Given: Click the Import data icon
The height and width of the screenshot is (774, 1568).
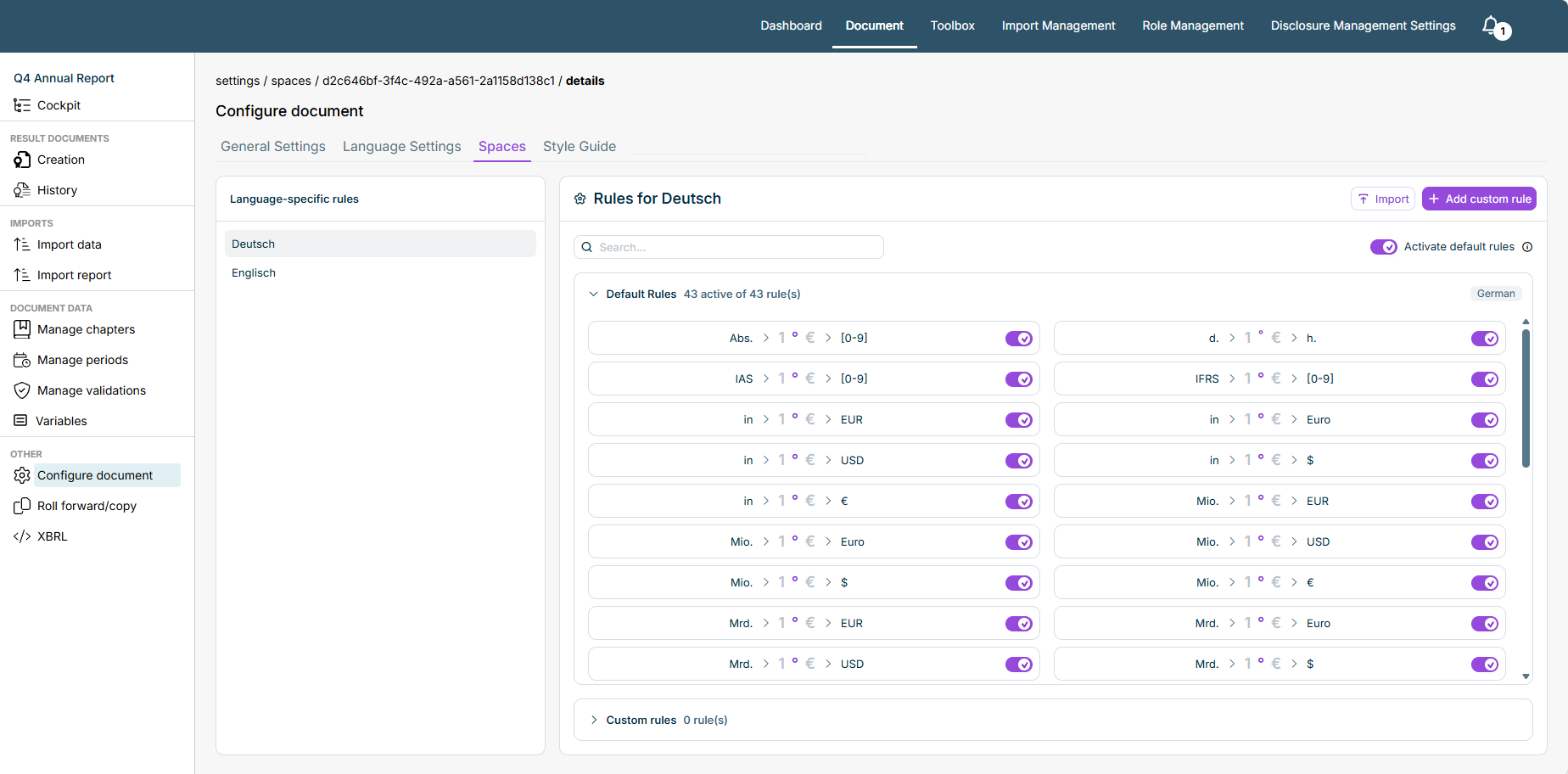Looking at the screenshot, I should click(x=22, y=244).
